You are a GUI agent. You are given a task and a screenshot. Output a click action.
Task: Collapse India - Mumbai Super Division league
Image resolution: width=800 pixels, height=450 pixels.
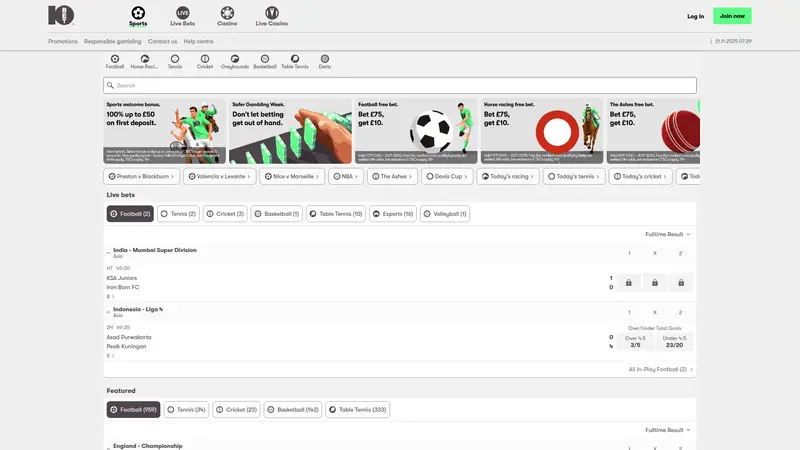[108, 253]
